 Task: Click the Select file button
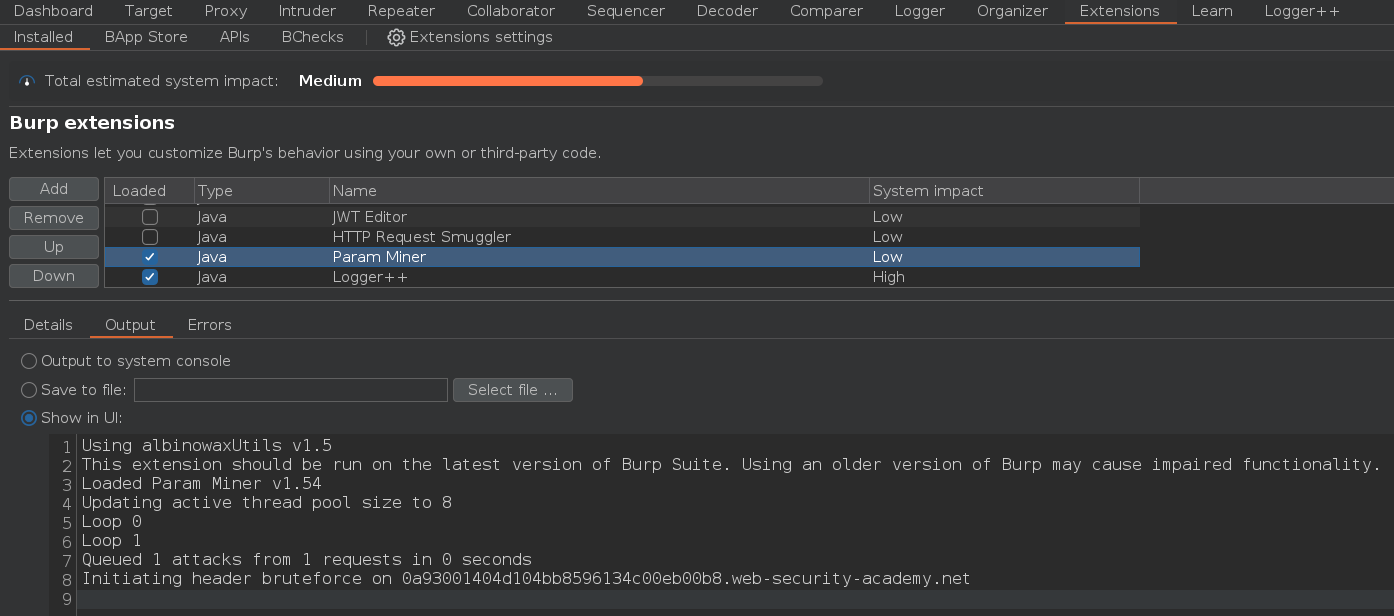(x=512, y=390)
